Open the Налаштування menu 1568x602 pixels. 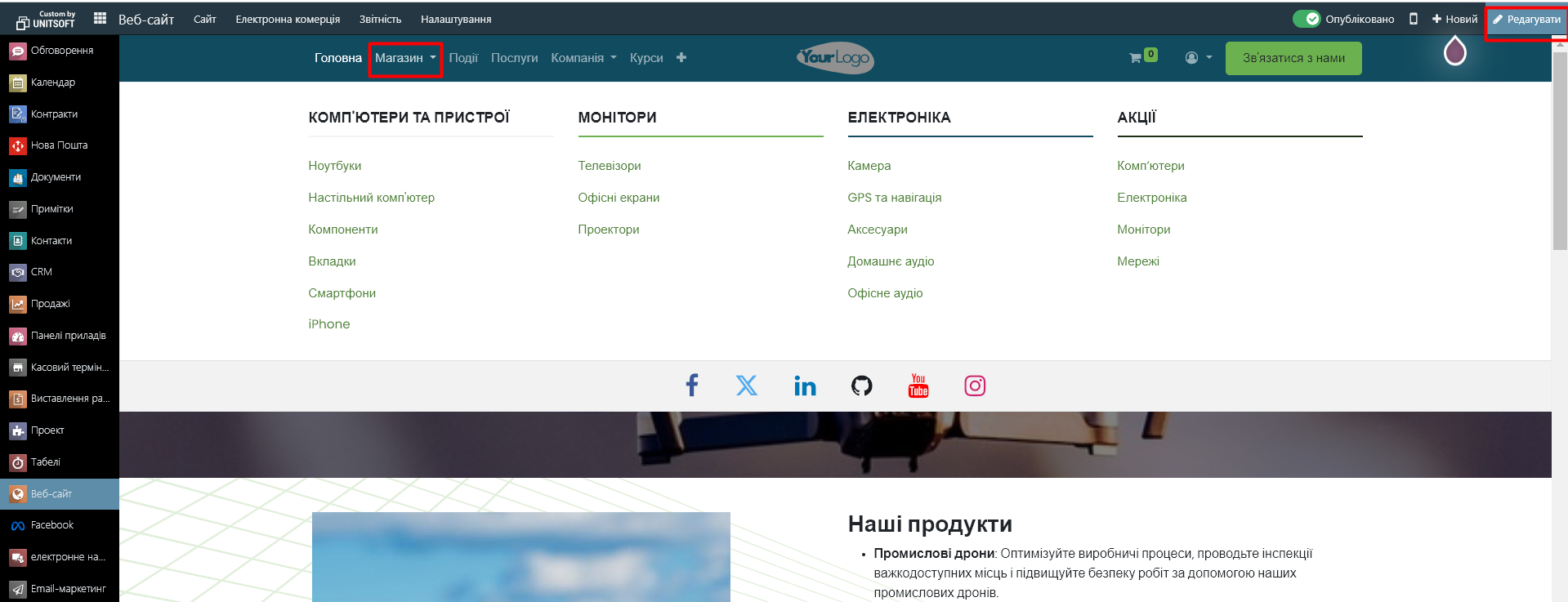point(456,19)
